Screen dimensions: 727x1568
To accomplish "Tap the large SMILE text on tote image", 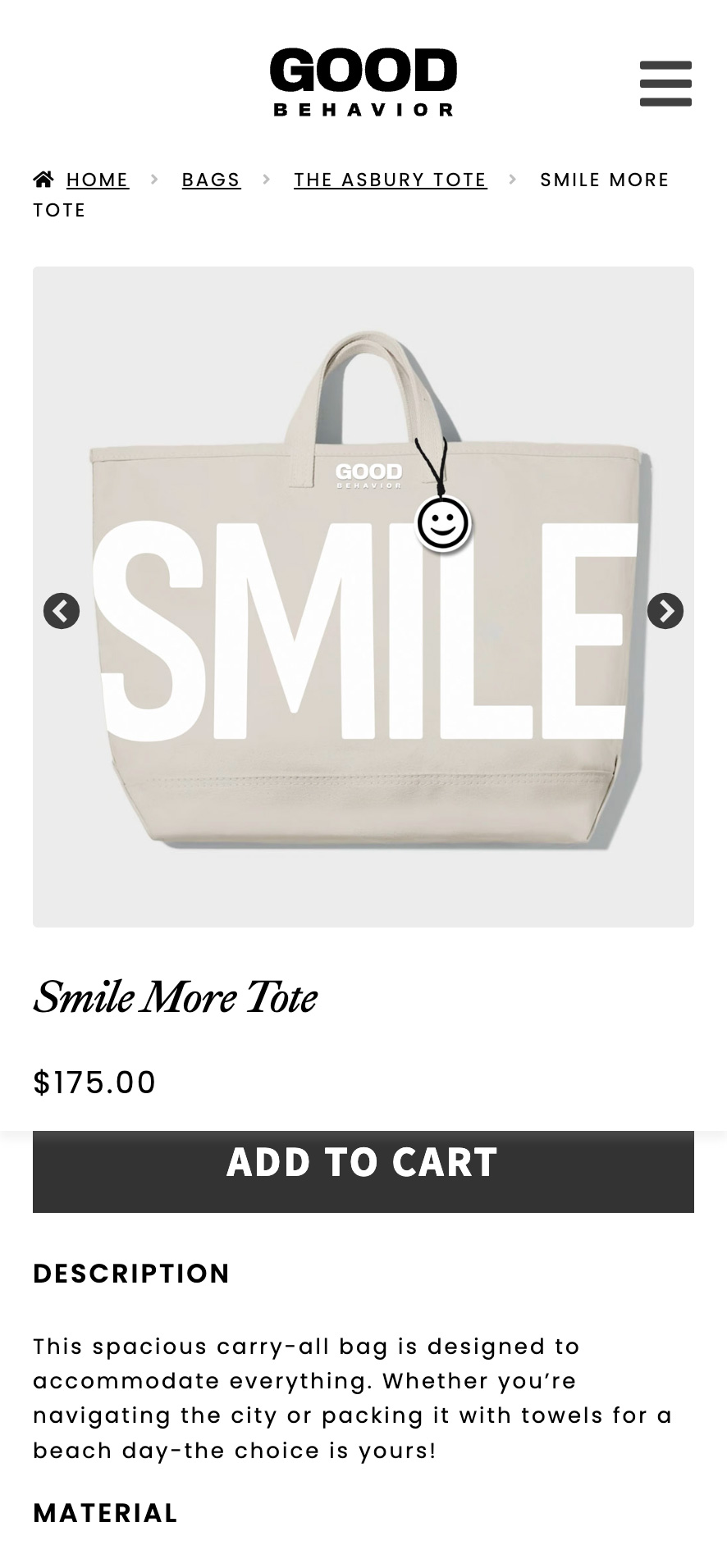I will point(366,631).
